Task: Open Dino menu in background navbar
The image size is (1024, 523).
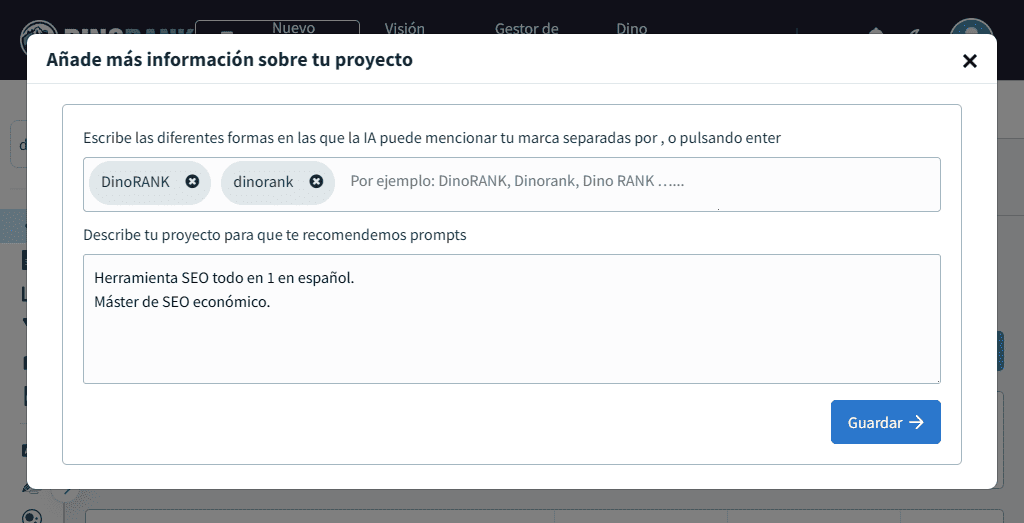Action: click(x=632, y=28)
